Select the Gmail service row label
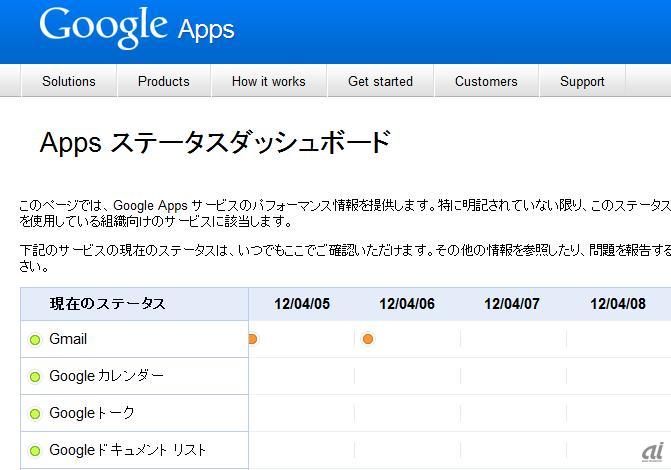This screenshot has width=671, height=470. [x=68, y=339]
